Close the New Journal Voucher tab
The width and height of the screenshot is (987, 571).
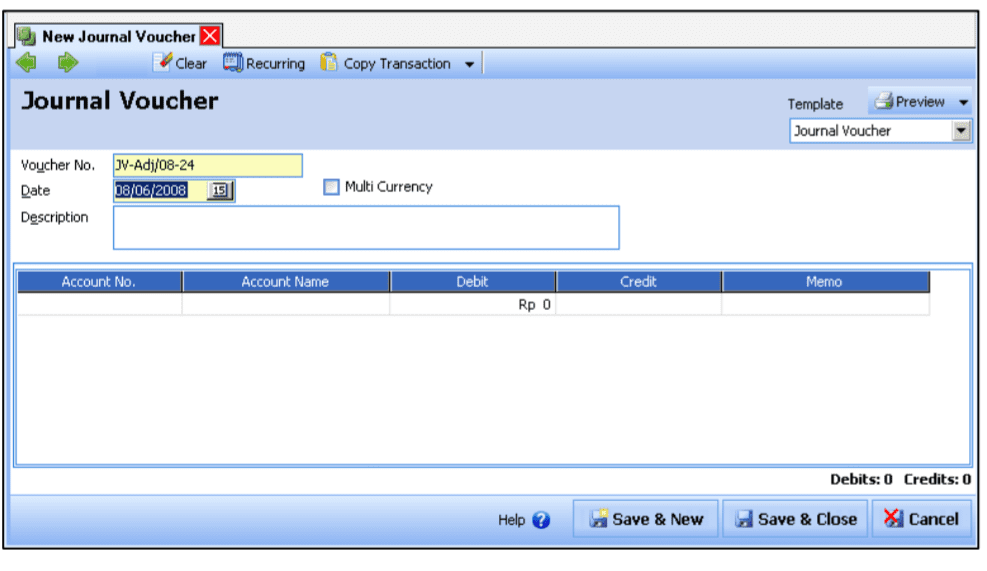pyautogui.click(x=210, y=37)
